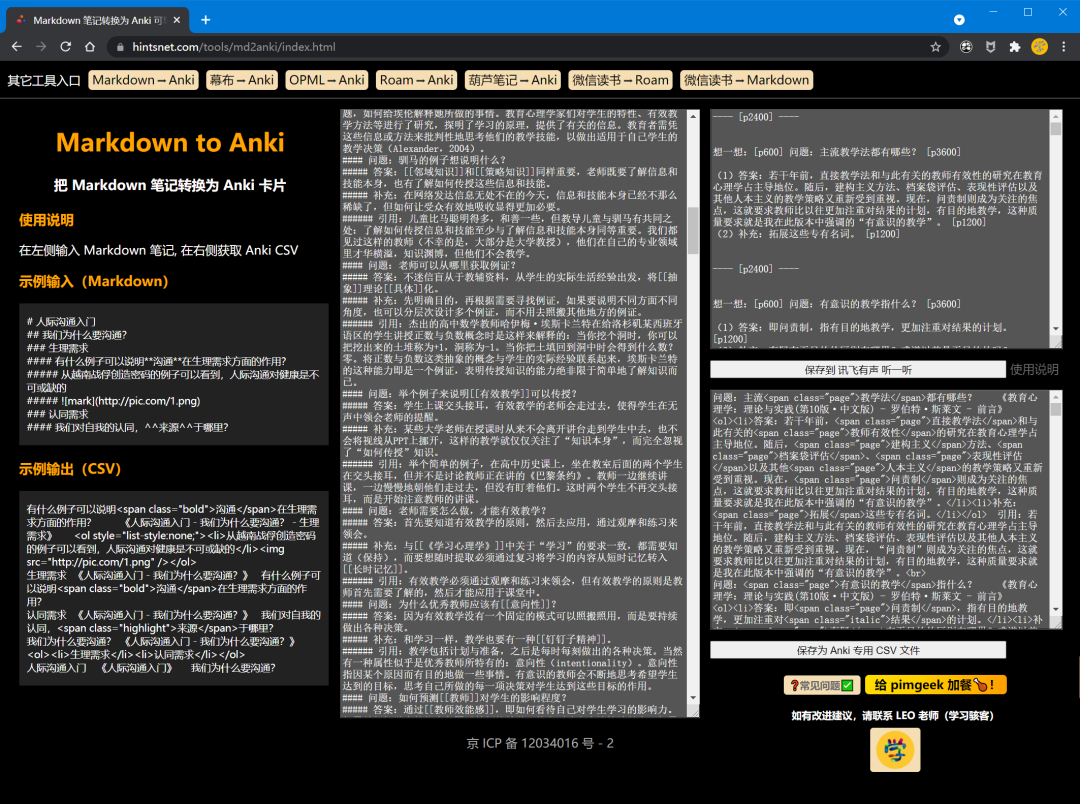The image size is (1080, 804).
Task: Click 如有改进建议，请联系 LEO 老师 text
Action: pyautogui.click(x=892, y=716)
